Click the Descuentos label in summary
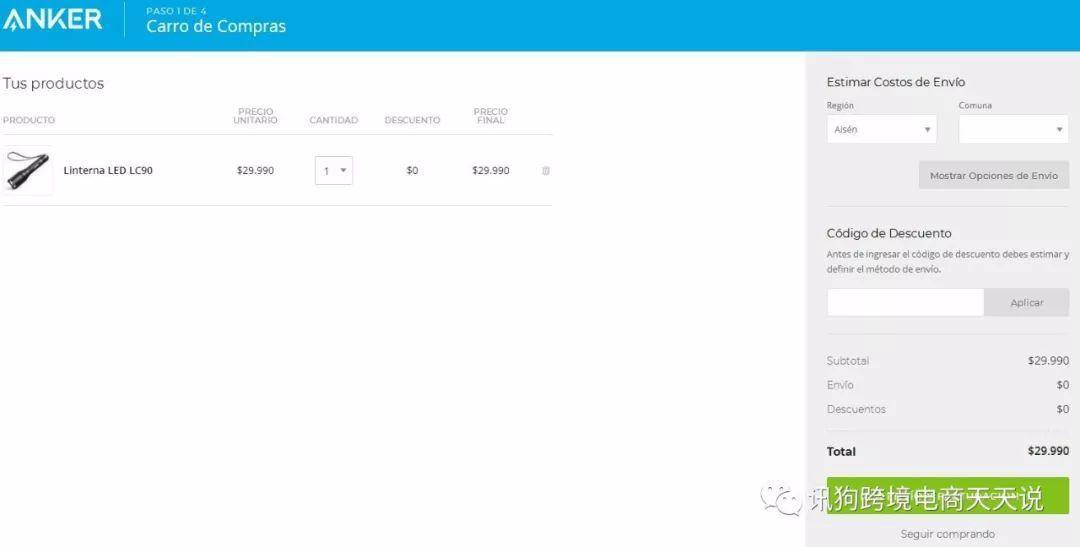1080x547 pixels. click(x=856, y=409)
